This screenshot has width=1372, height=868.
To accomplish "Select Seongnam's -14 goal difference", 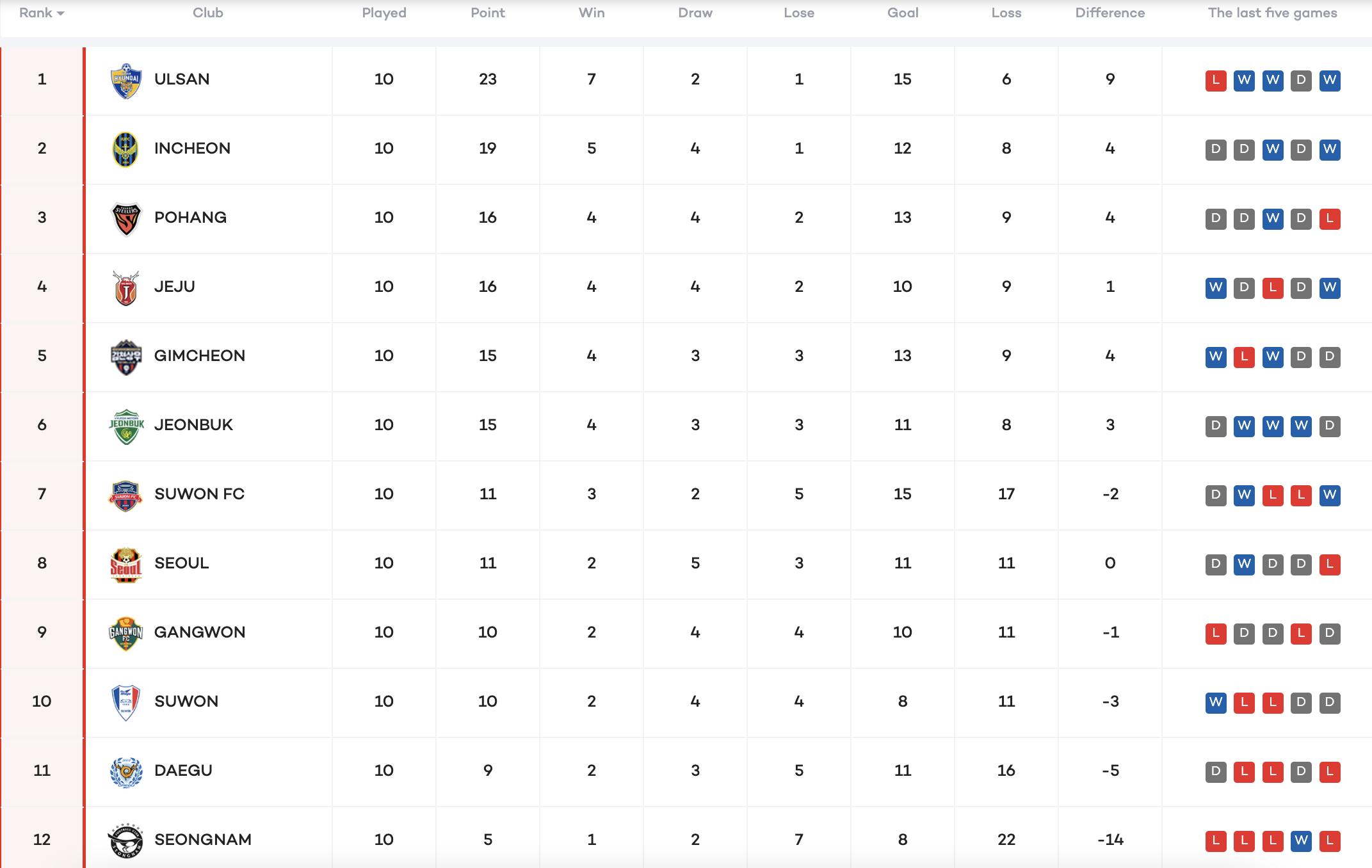I will pos(1110,840).
